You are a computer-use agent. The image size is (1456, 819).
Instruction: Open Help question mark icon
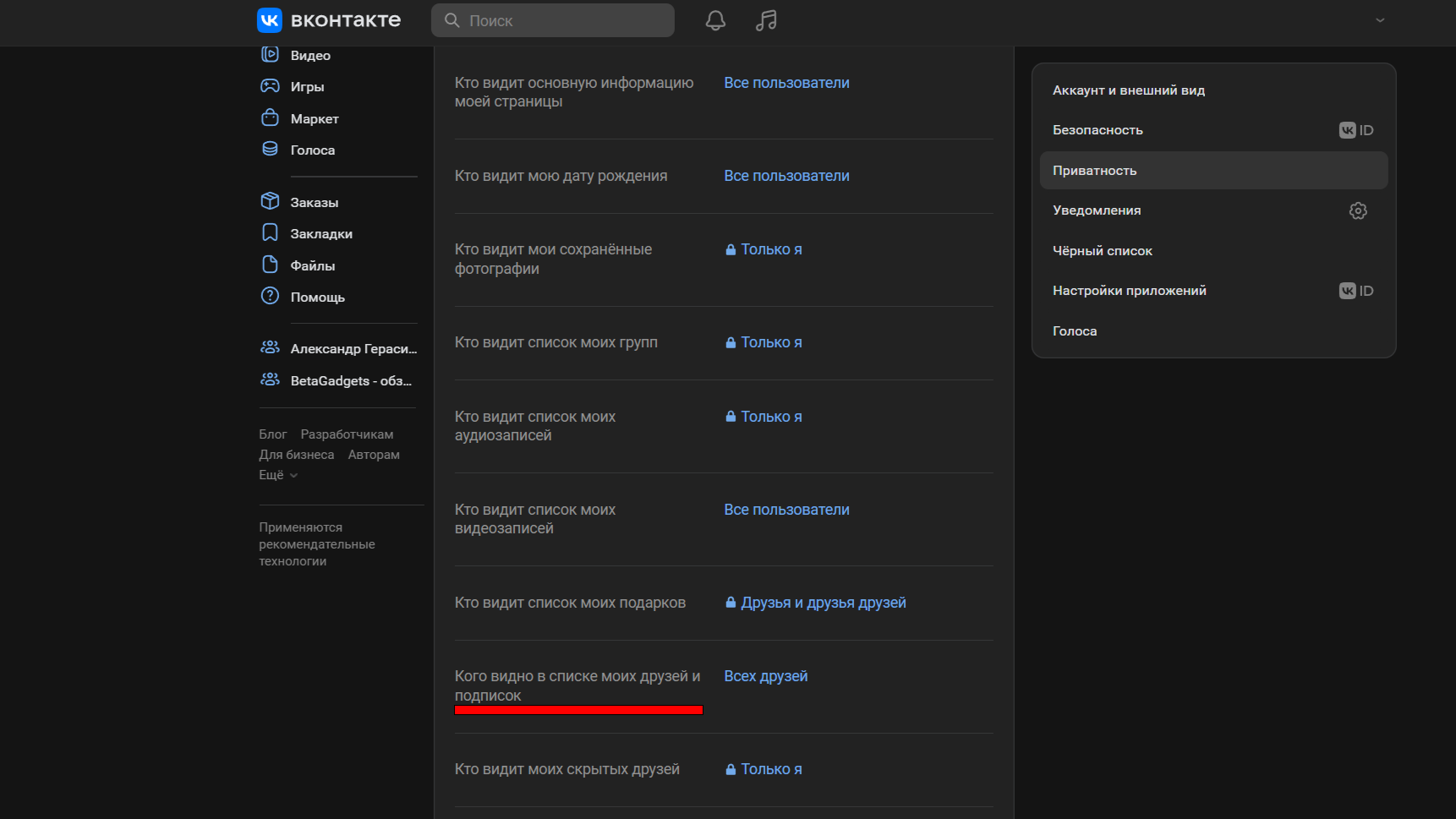[270, 297]
